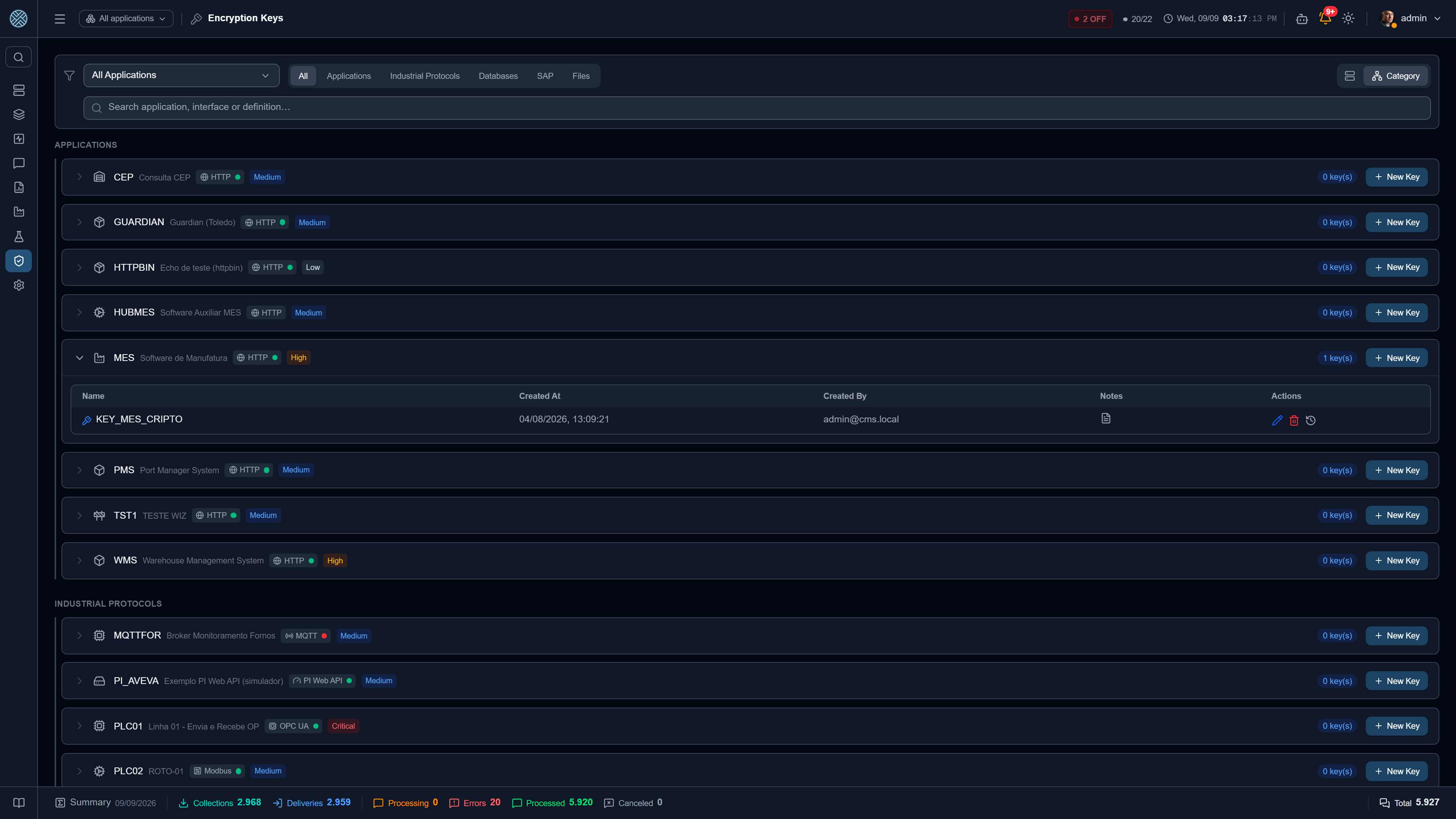Open settings gear in sidebar

[x=19, y=285]
